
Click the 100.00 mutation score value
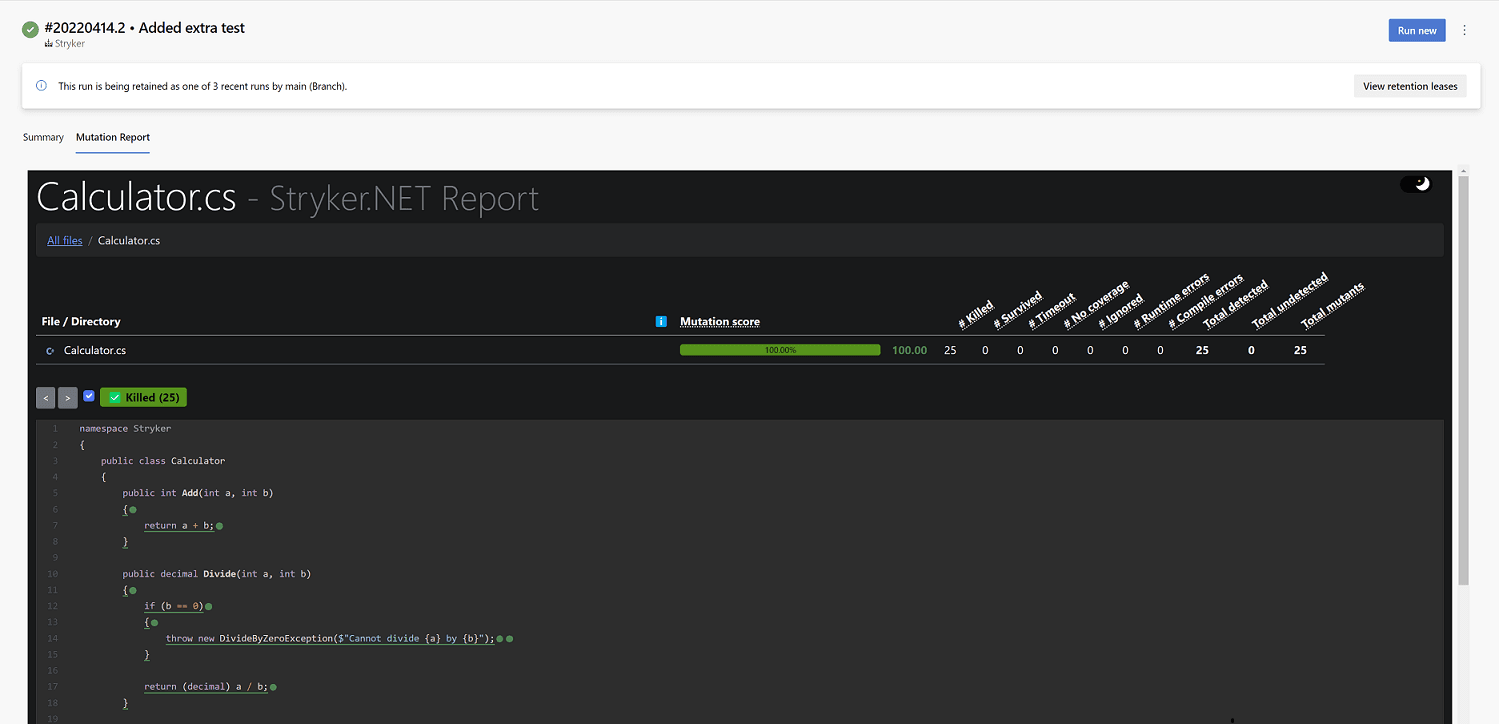click(909, 351)
